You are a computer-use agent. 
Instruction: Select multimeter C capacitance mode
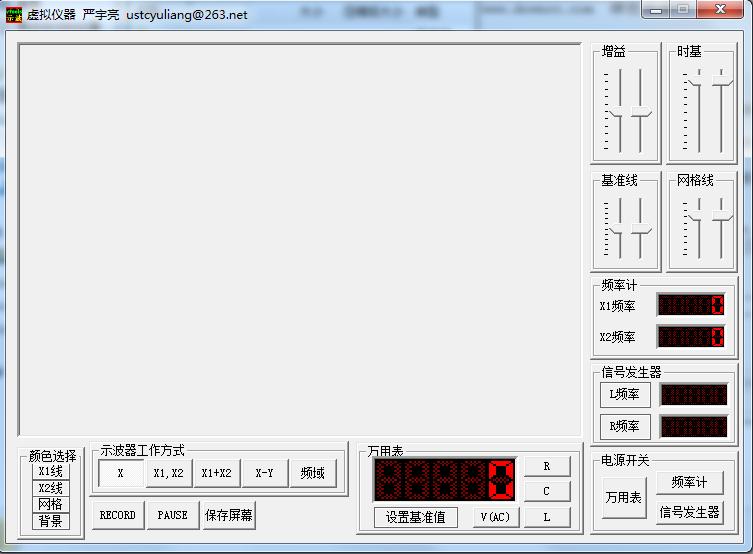pyautogui.click(x=547, y=491)
